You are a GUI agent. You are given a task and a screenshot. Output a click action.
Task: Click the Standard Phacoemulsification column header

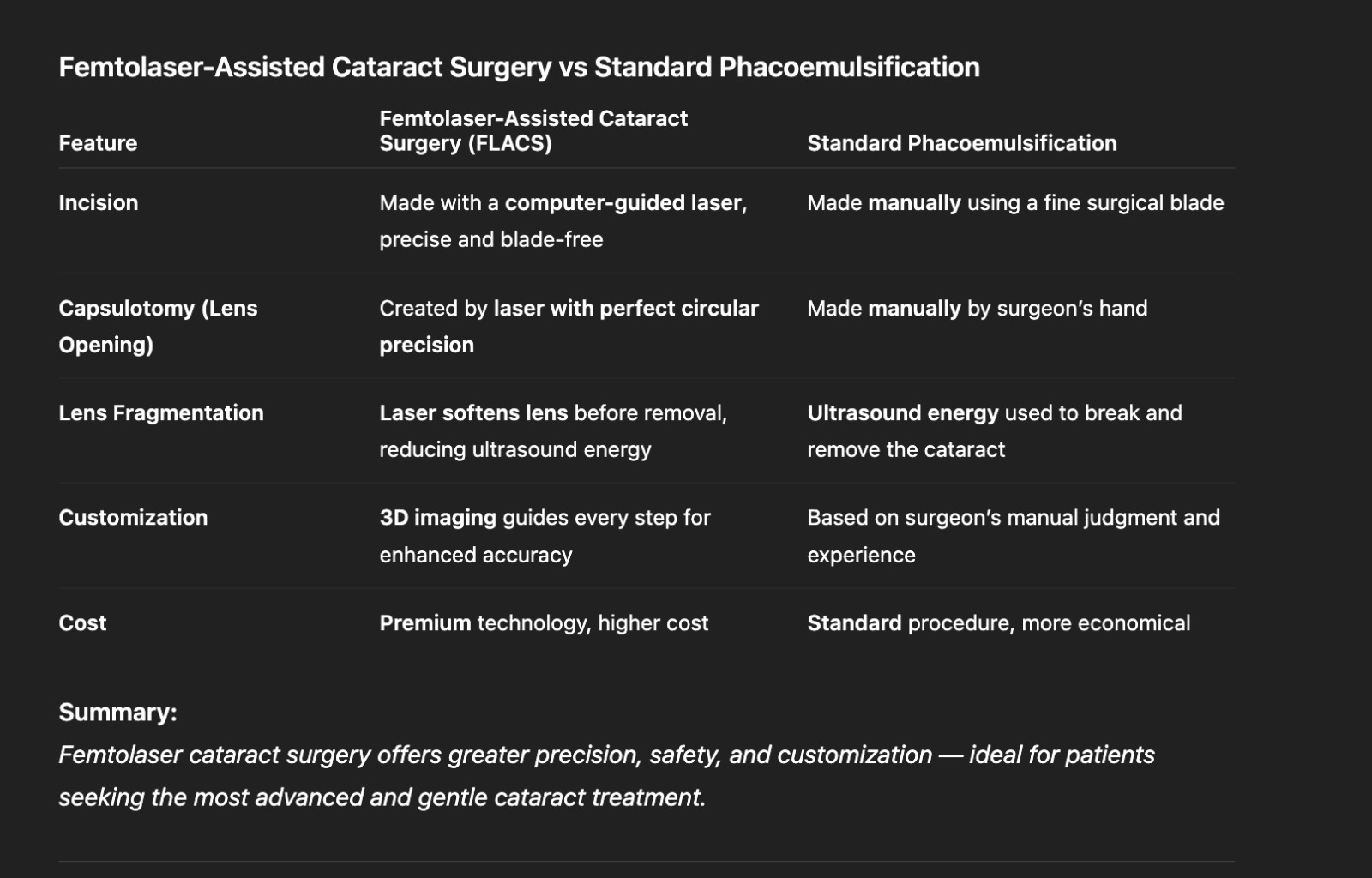click(961, 143)
